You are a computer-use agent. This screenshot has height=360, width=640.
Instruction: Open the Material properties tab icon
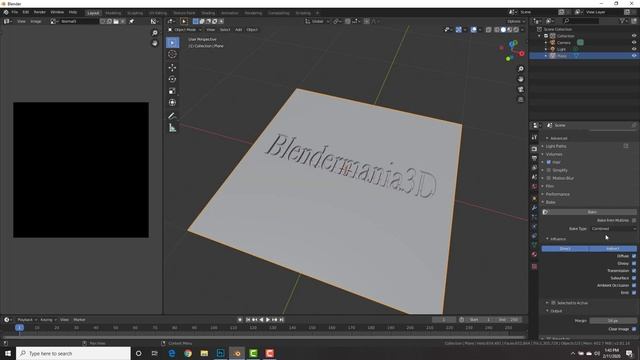(534, 254)
